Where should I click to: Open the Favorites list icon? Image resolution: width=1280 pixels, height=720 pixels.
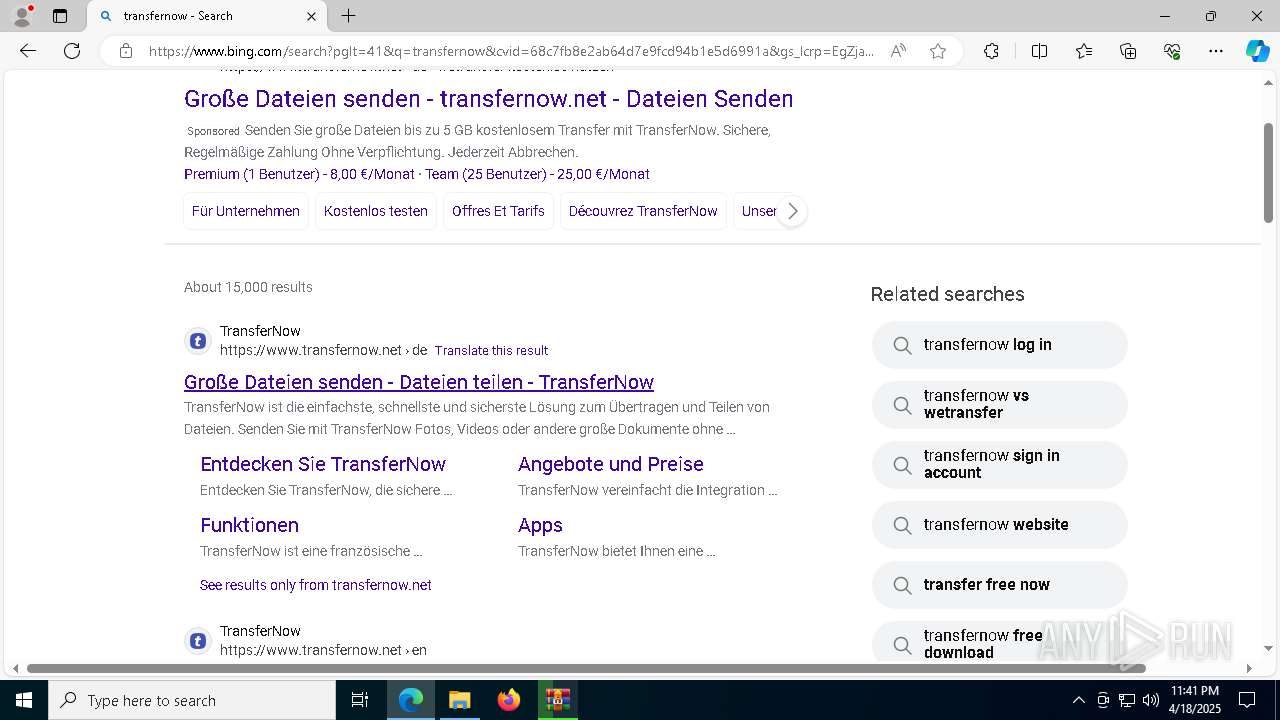tap(1084, 51)
